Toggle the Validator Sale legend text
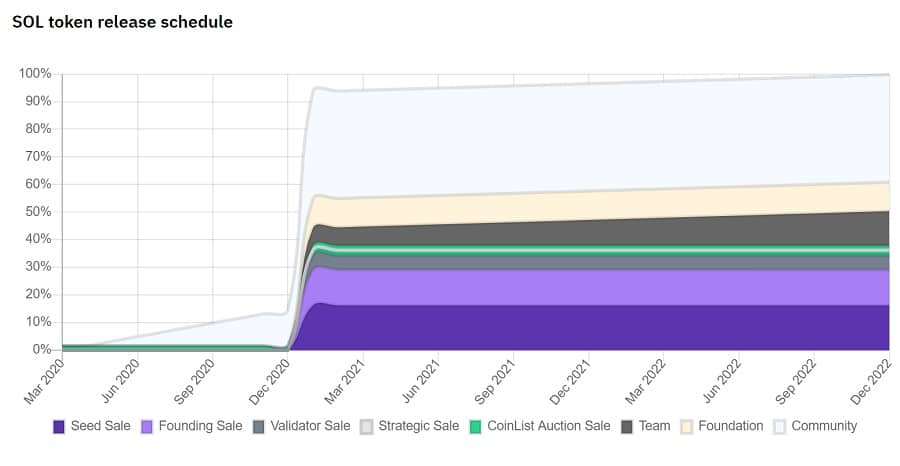This screenshot has width=900, height=466. pyautogui.click(x=313, y=426)
